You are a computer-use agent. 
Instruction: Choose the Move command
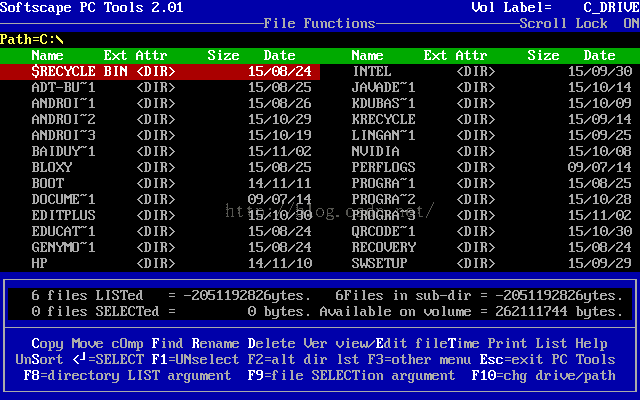(x=87, y=344)
